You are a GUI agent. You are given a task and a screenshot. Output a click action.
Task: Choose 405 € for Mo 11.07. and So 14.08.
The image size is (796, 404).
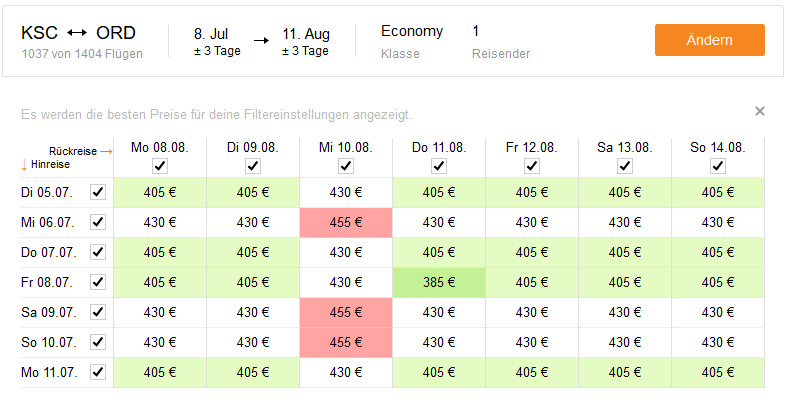(717, 373)
